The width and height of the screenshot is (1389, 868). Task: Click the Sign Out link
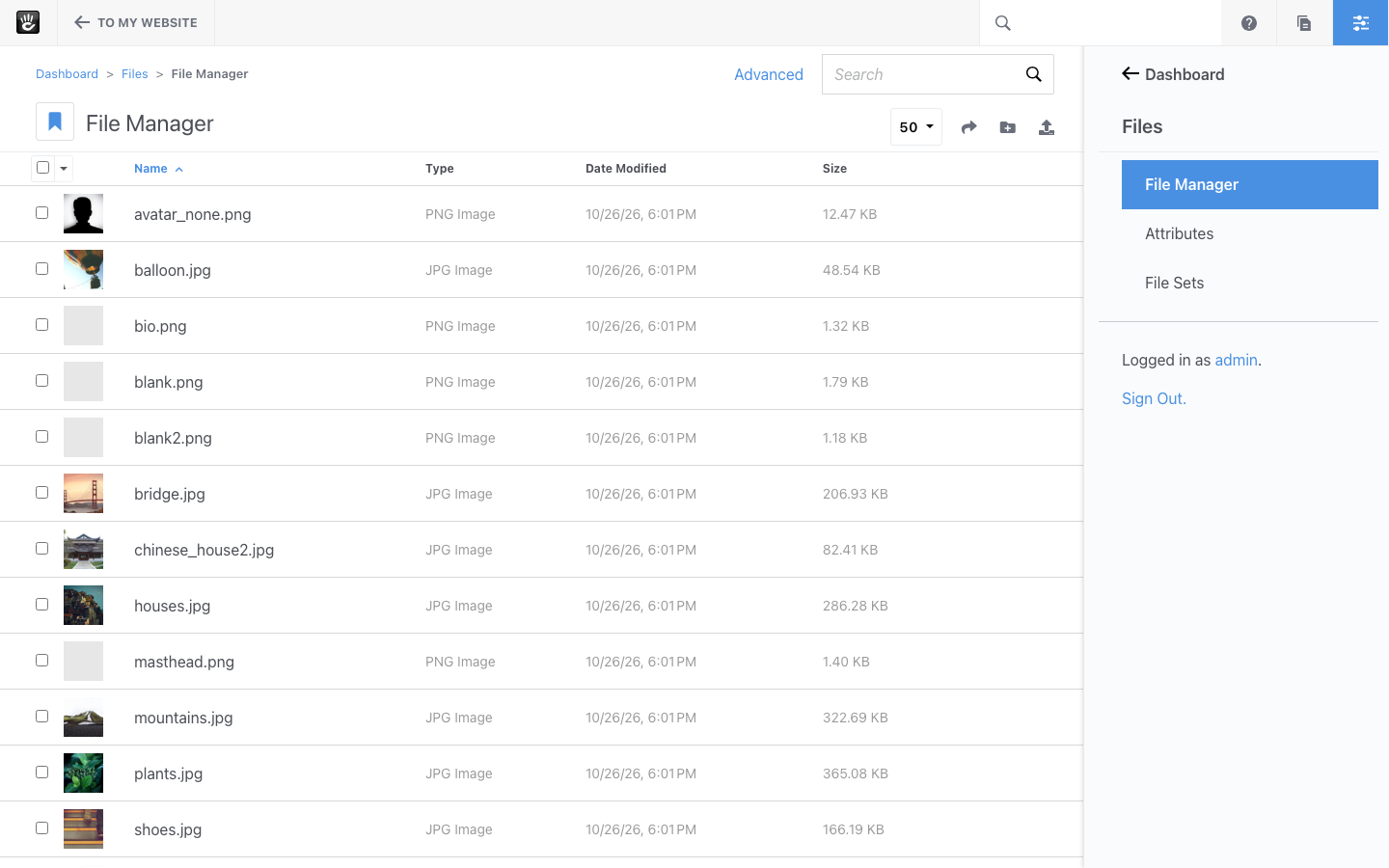click(1154, 398)
